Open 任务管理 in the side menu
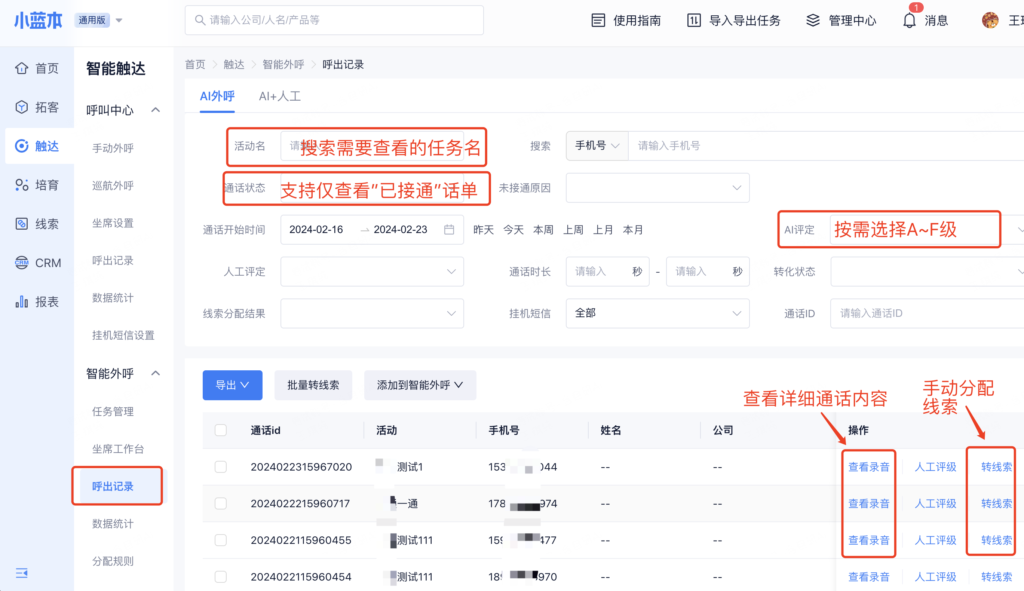Image resolution: width=1024 pixels, height=591 pixels. tap(113, 411)
